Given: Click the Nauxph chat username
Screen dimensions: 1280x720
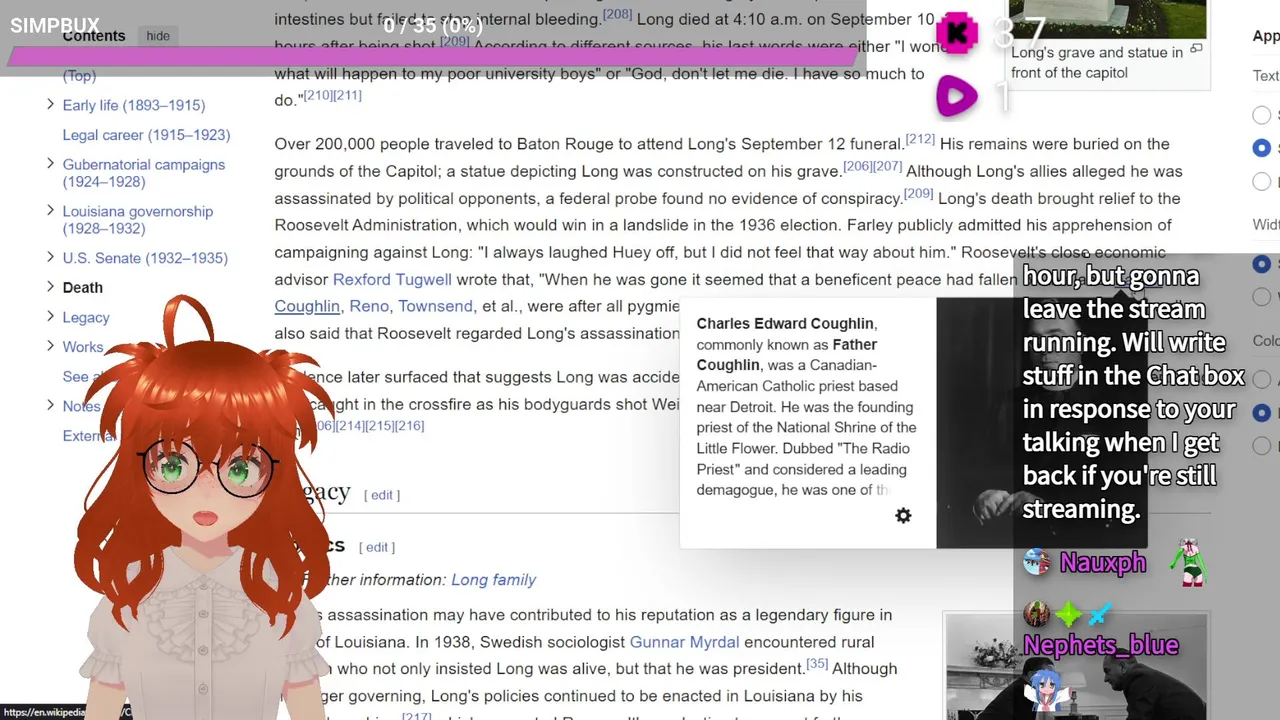Looking at the screenshot, I should coord(1103,563).
